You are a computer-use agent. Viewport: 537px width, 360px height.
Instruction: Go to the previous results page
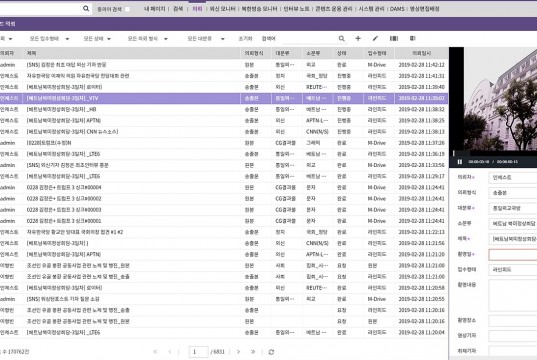(170, 352)
